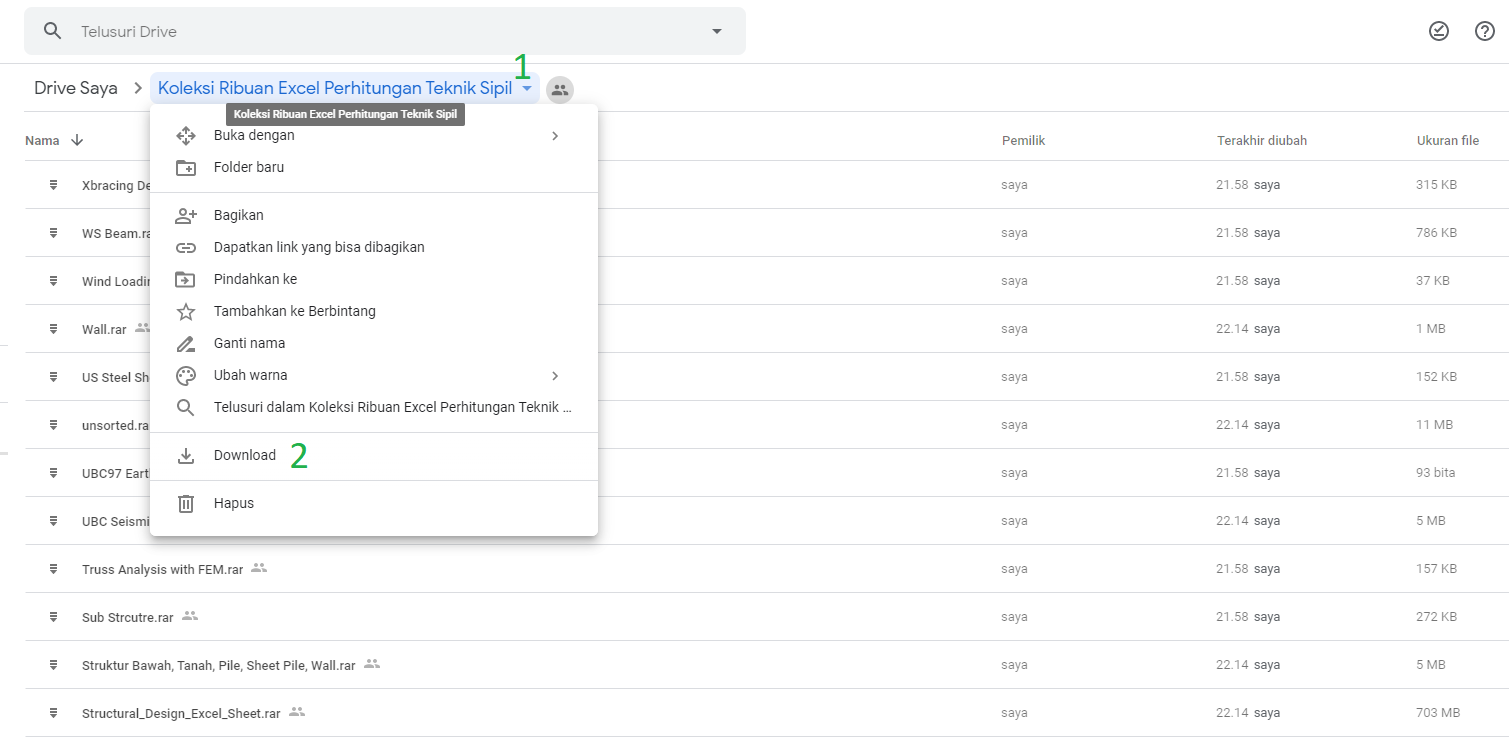Click the unsorted file name
The width and height of the screenshot is (1509, 742).
(116, 425)
